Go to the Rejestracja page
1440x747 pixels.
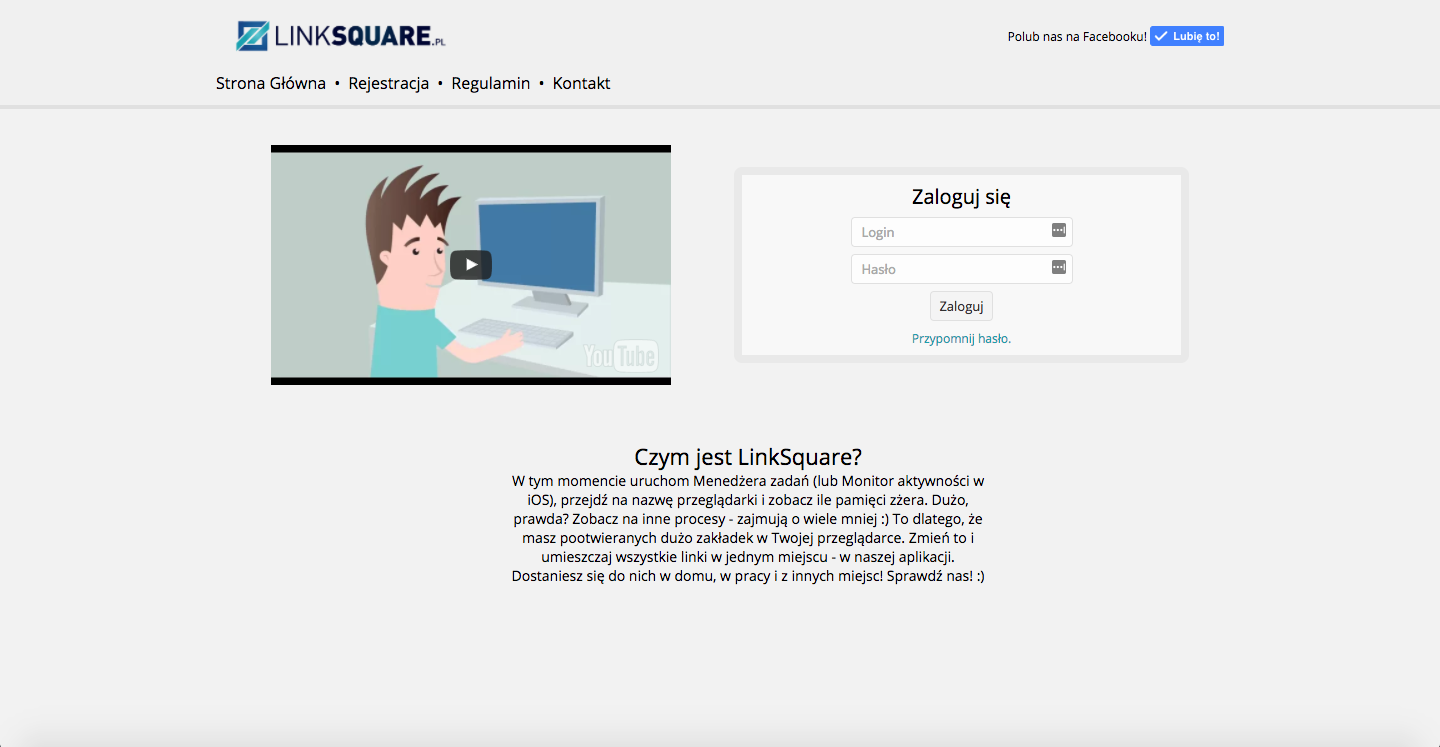[388, 84]
